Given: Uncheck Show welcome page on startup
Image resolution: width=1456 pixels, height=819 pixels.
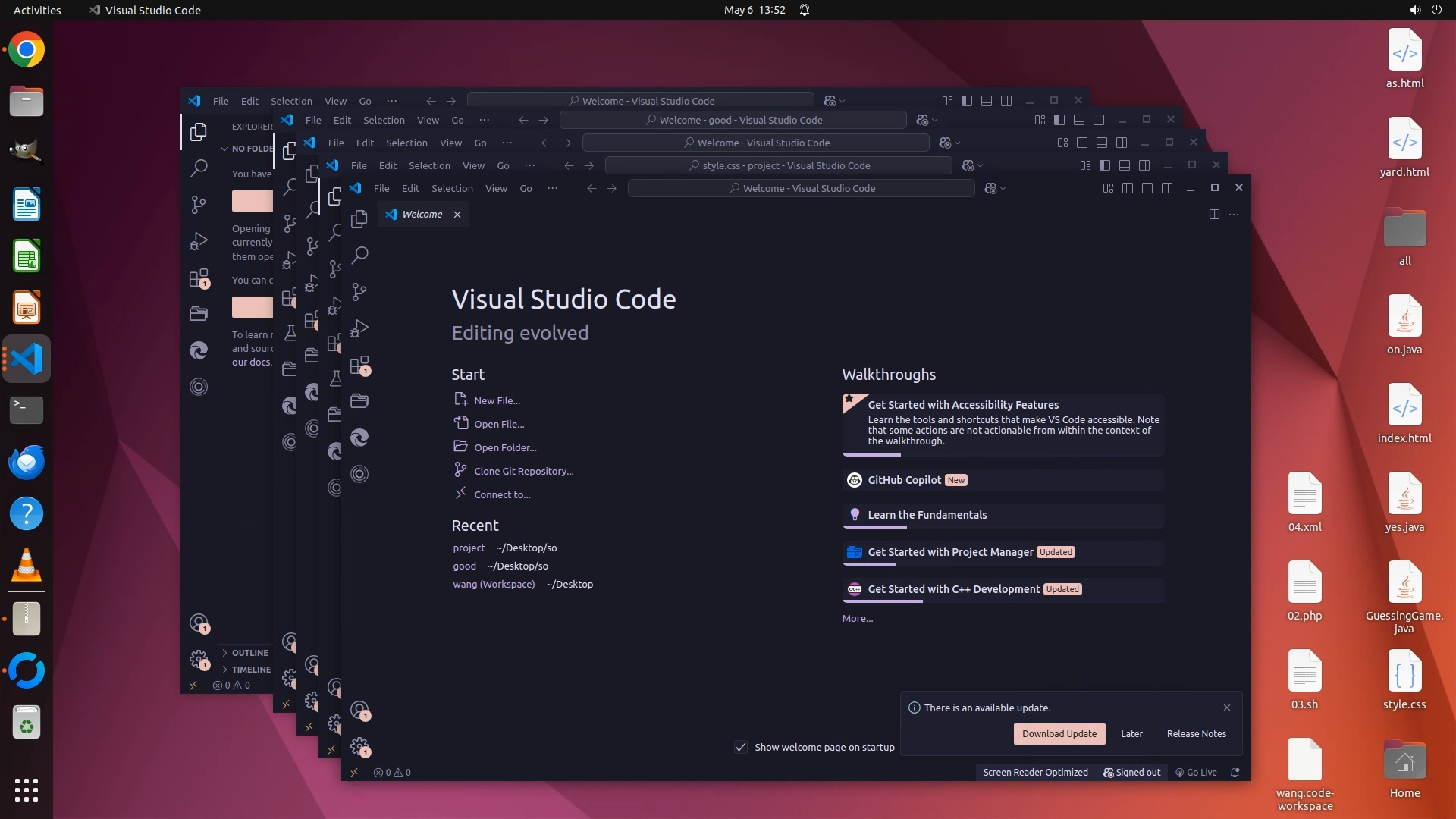Looking at the screenshot, I should coord(741,747).
